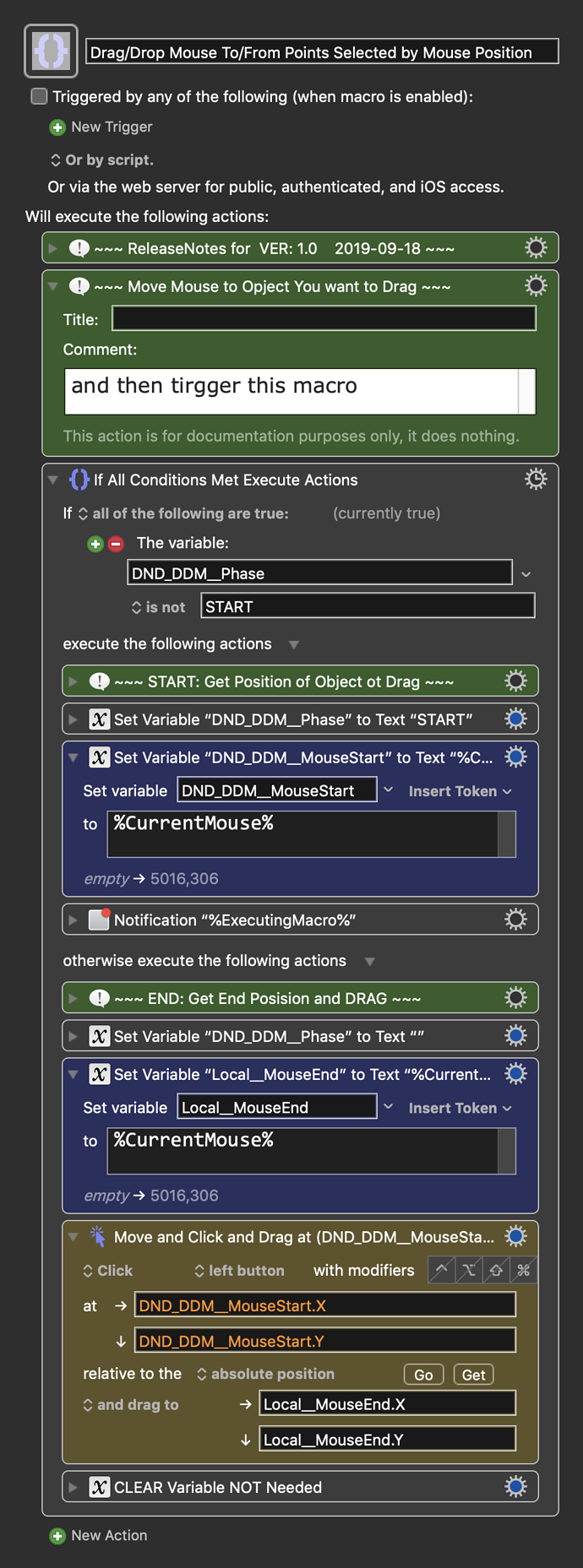Open dropdown beside DND_DDM__Phase variable field
Image resolution: width=583 pixels, height=1568 pixels.
526,574
